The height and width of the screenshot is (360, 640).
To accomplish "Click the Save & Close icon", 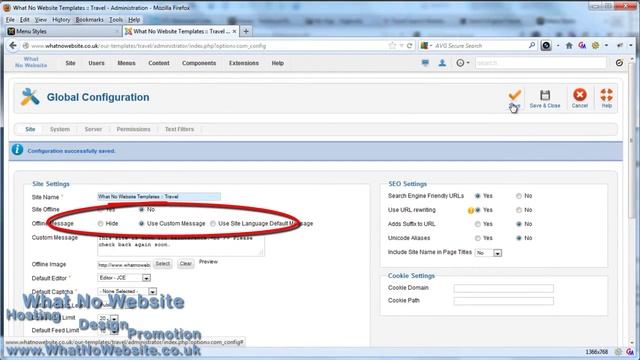I will pyautogui.click(x=545, y=95).
